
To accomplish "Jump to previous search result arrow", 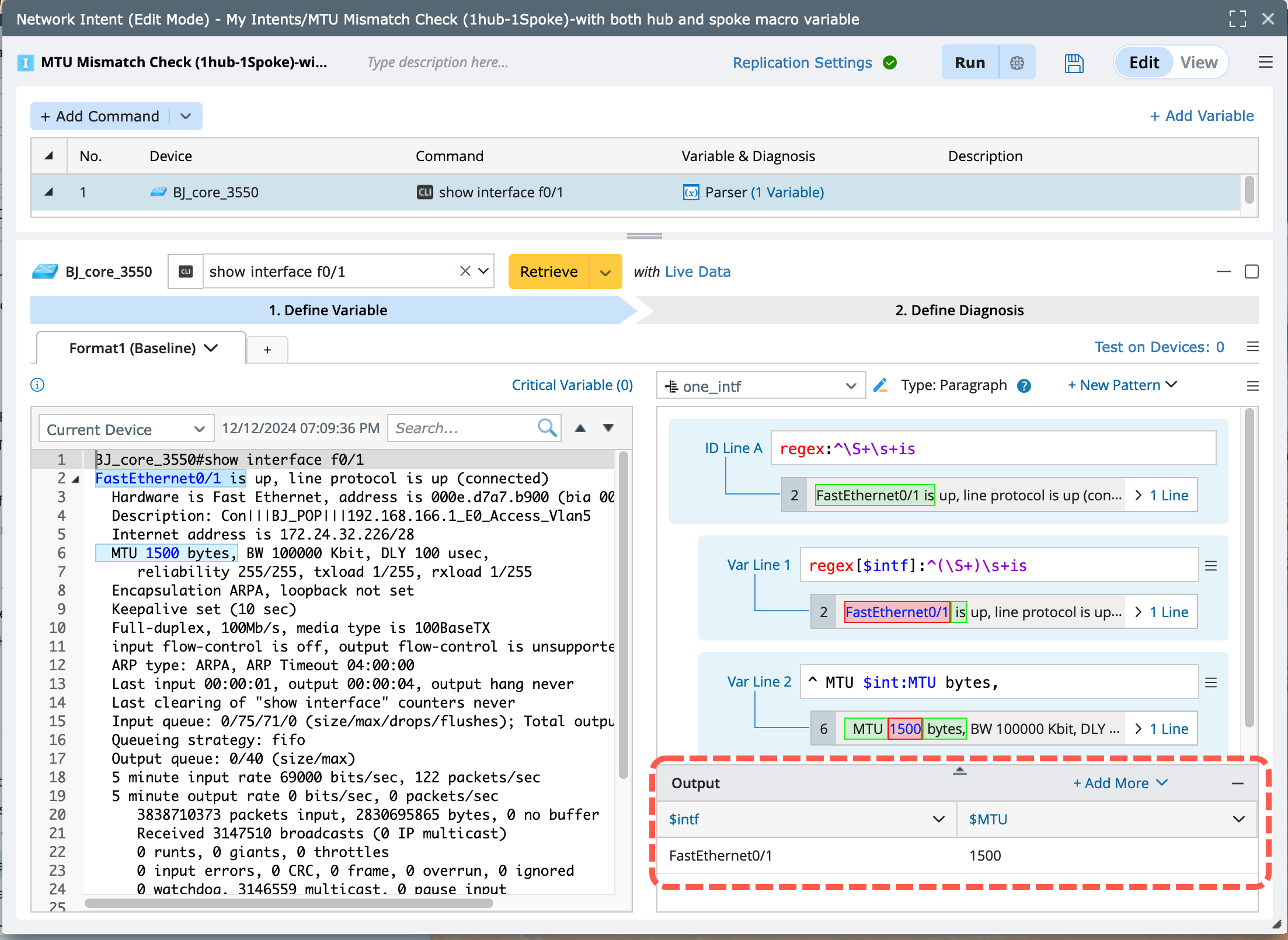I will coord(580,428).
